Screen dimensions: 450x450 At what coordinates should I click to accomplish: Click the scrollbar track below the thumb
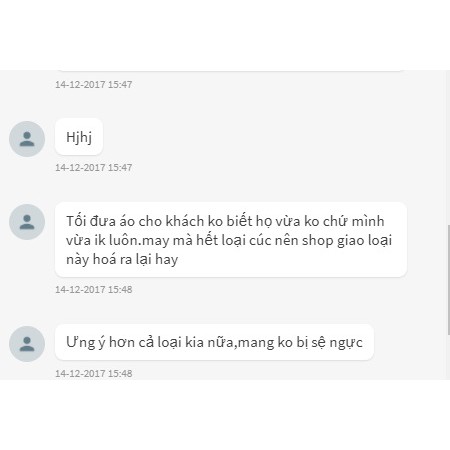448,357
